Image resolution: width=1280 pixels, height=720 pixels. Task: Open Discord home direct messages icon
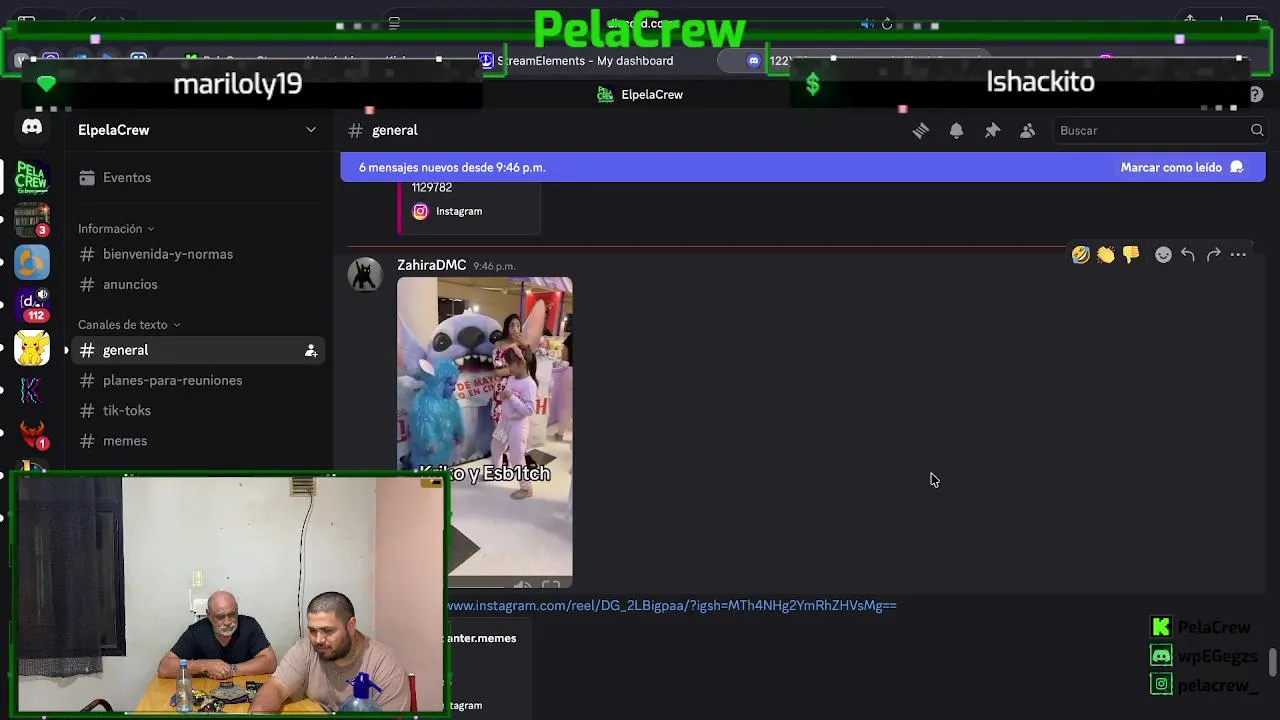coord(32,127)
